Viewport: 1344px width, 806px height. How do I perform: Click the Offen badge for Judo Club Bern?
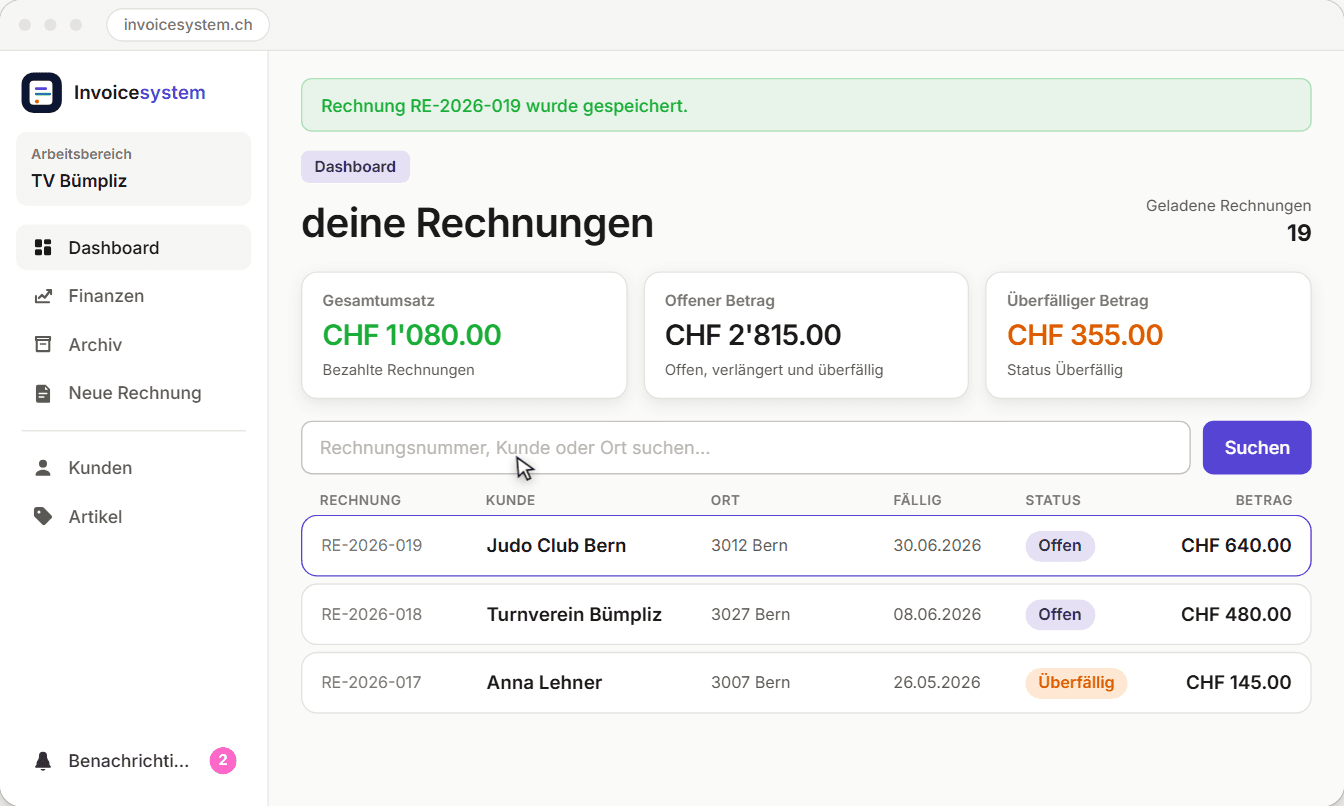1060,546
